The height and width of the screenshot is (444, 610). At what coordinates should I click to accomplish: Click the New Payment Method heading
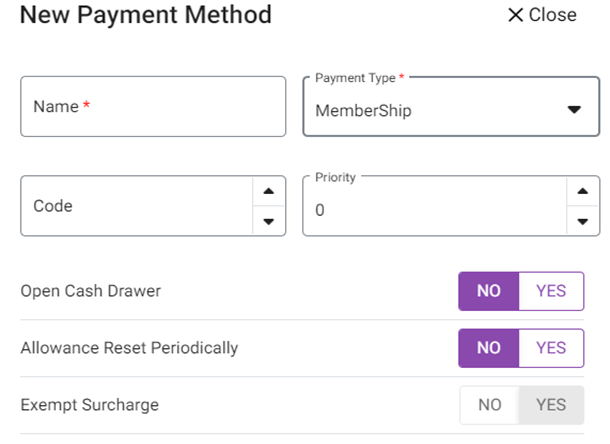click(145, 15)
